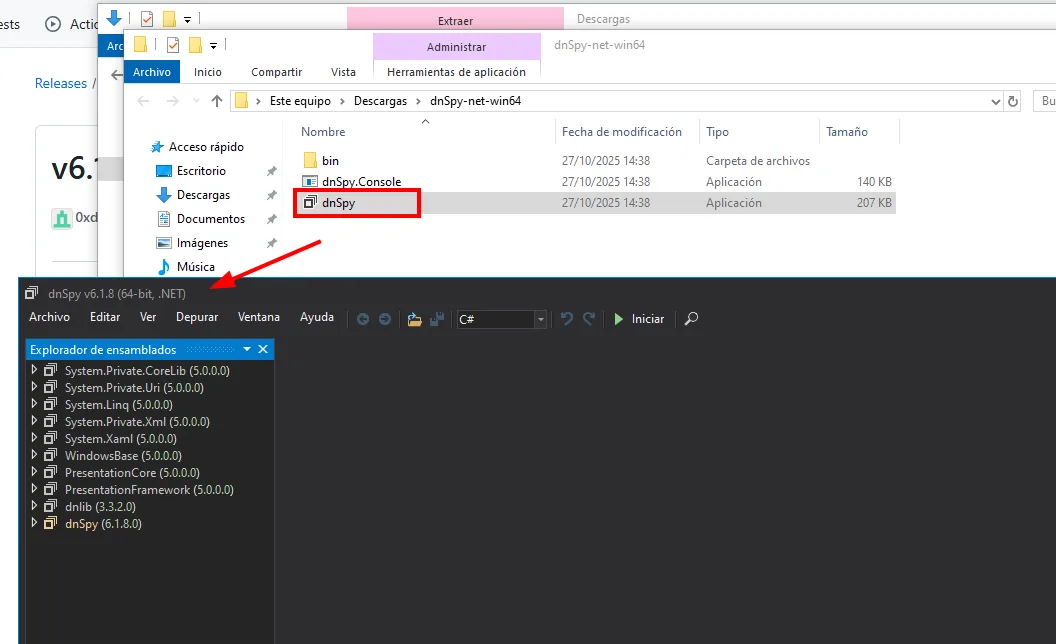Viewport: 1056px width, 644px height.
Task: Click the Explorer forward navigation arrow
Action: click(172, 101)
